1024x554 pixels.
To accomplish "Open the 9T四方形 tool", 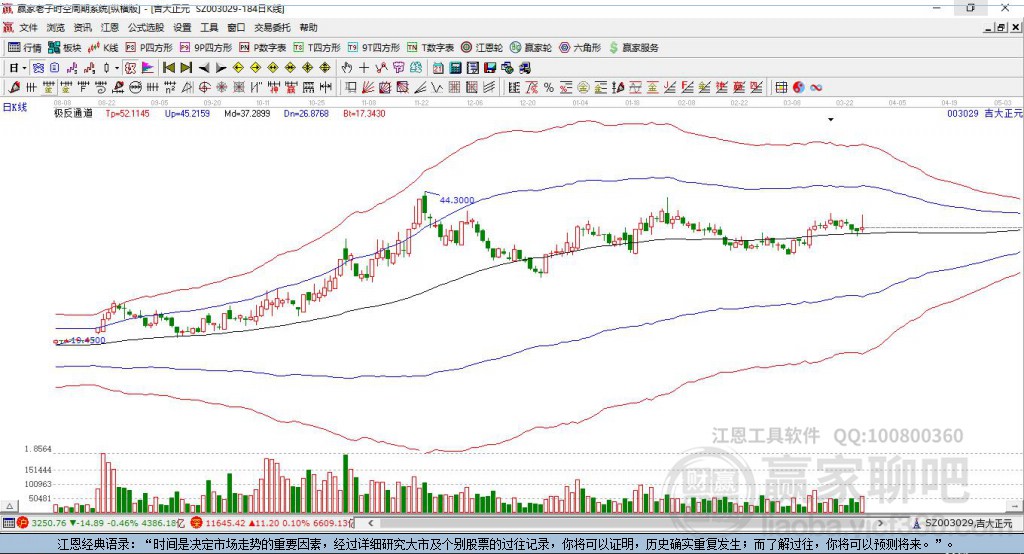I will click(x=374, y=48).
